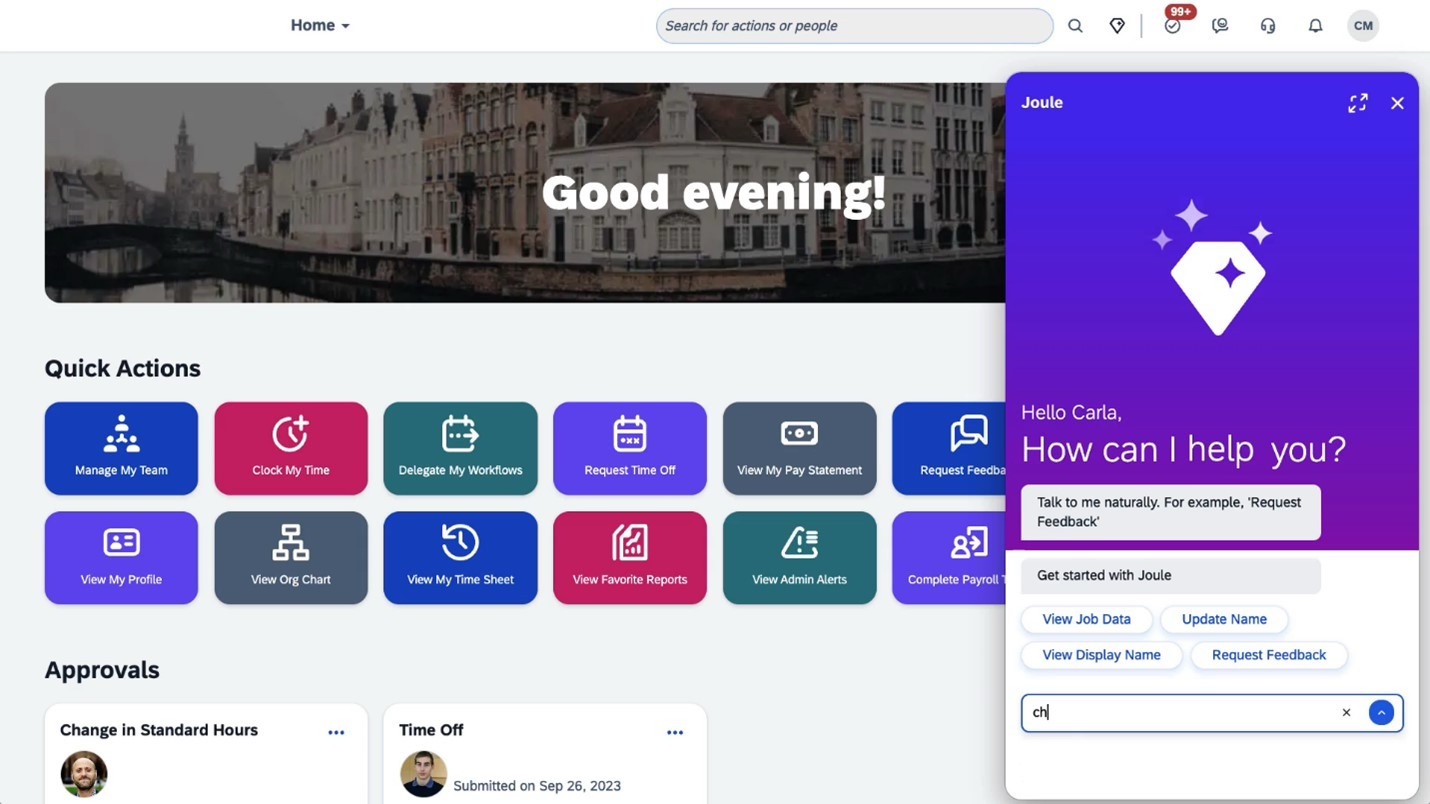Open the to-do checkmark icon with 99+ badge
1430x804 pixels.
(1172, 26)
